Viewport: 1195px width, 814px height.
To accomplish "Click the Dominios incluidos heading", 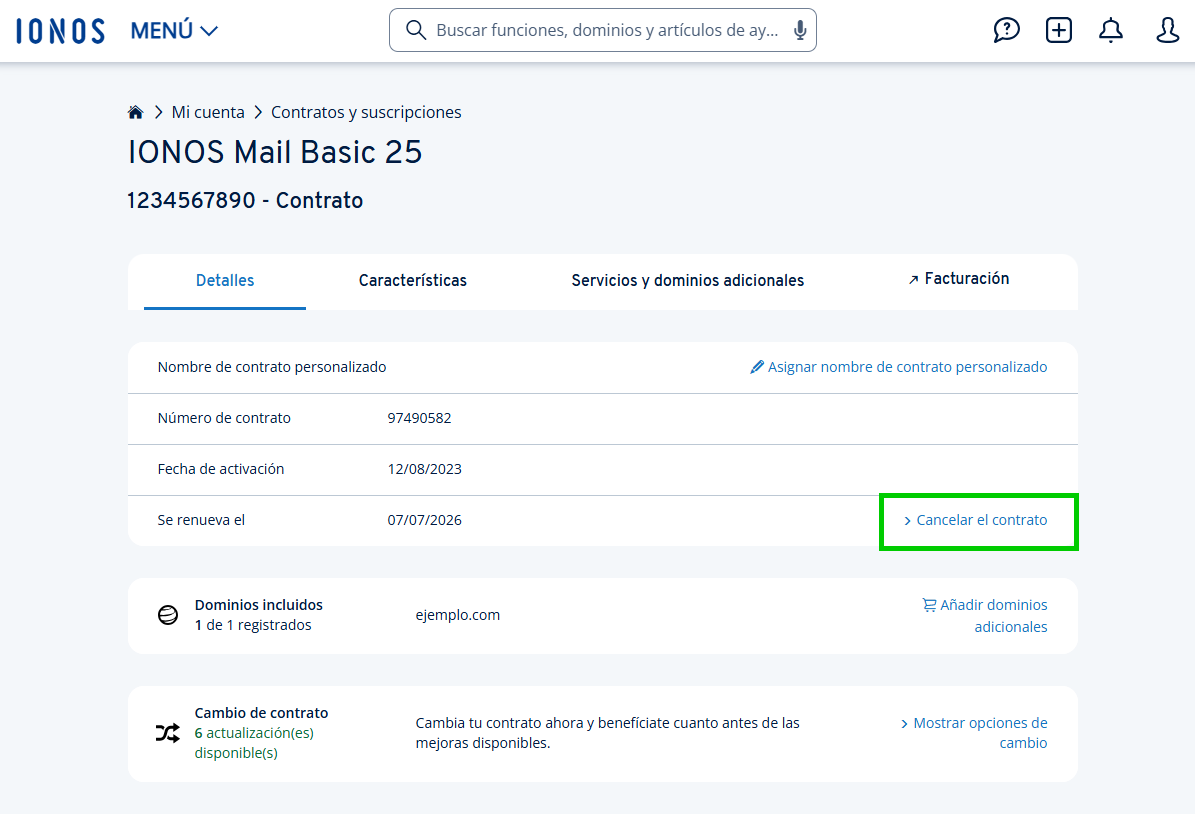I will pos(258,604).
